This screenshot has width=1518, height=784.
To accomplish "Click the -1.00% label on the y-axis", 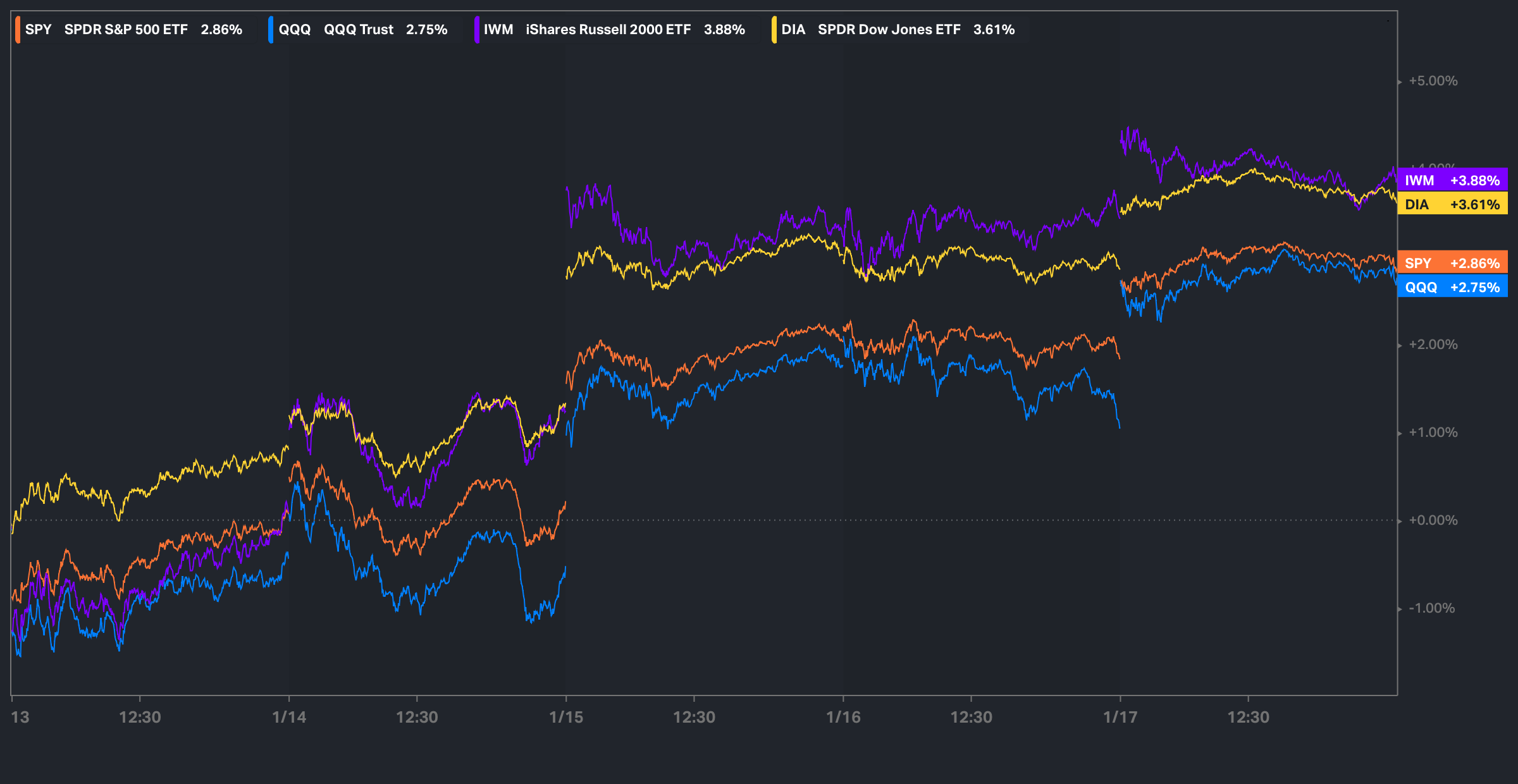I will (x=1431, y=608).
